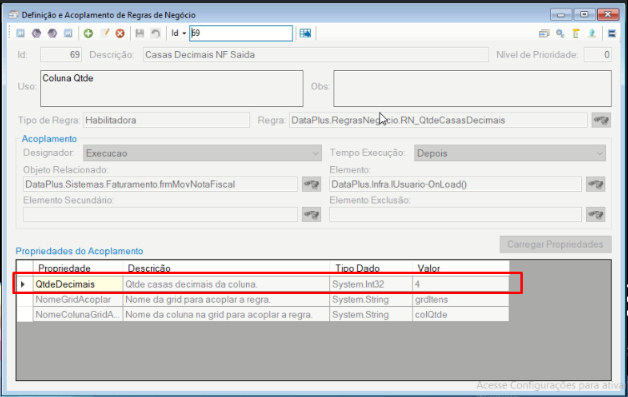Click the Regra field with RN_QtdeCasasDecimais
Screen dimensions: 628x397
coord(438,120)
